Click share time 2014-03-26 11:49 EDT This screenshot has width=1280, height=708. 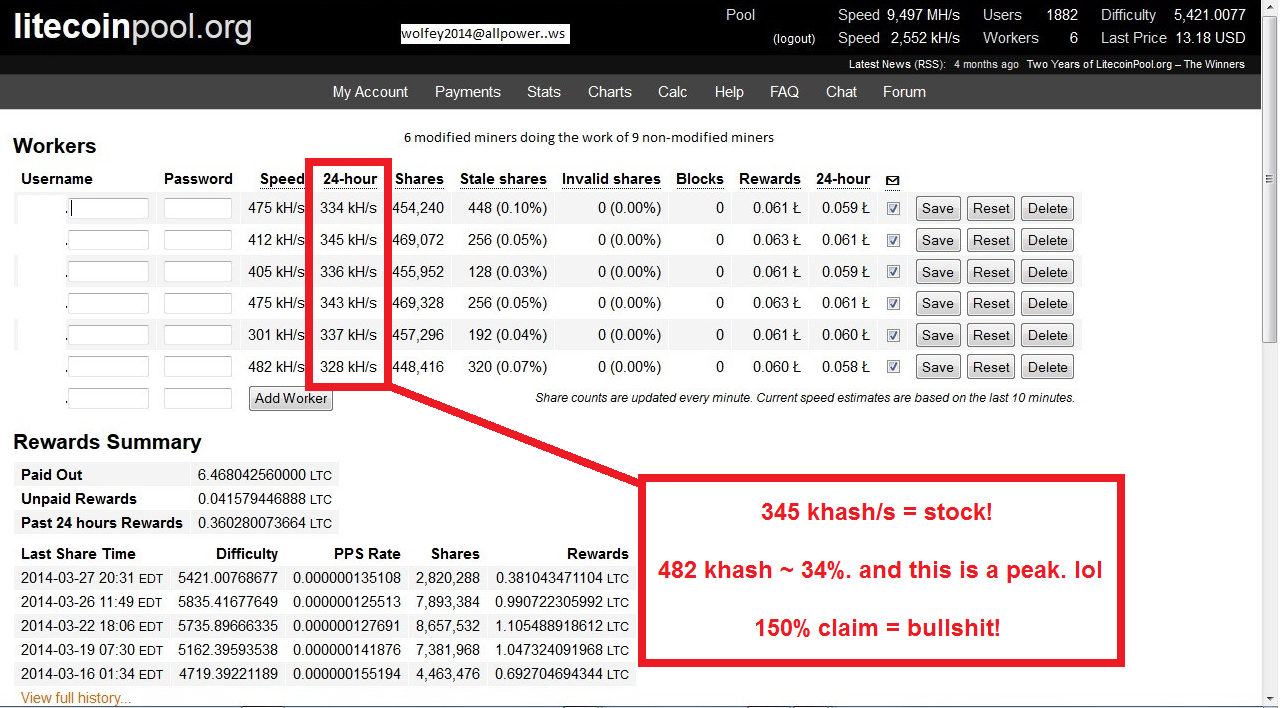click(92, 602)
